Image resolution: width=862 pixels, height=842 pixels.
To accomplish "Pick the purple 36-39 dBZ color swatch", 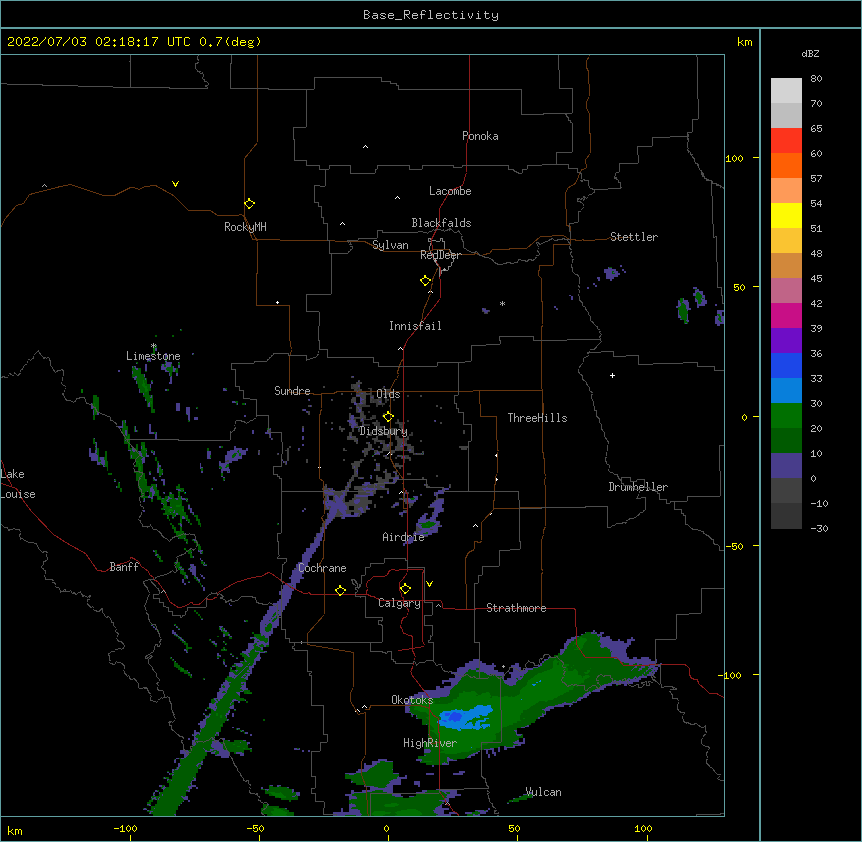I will (786, 340).
